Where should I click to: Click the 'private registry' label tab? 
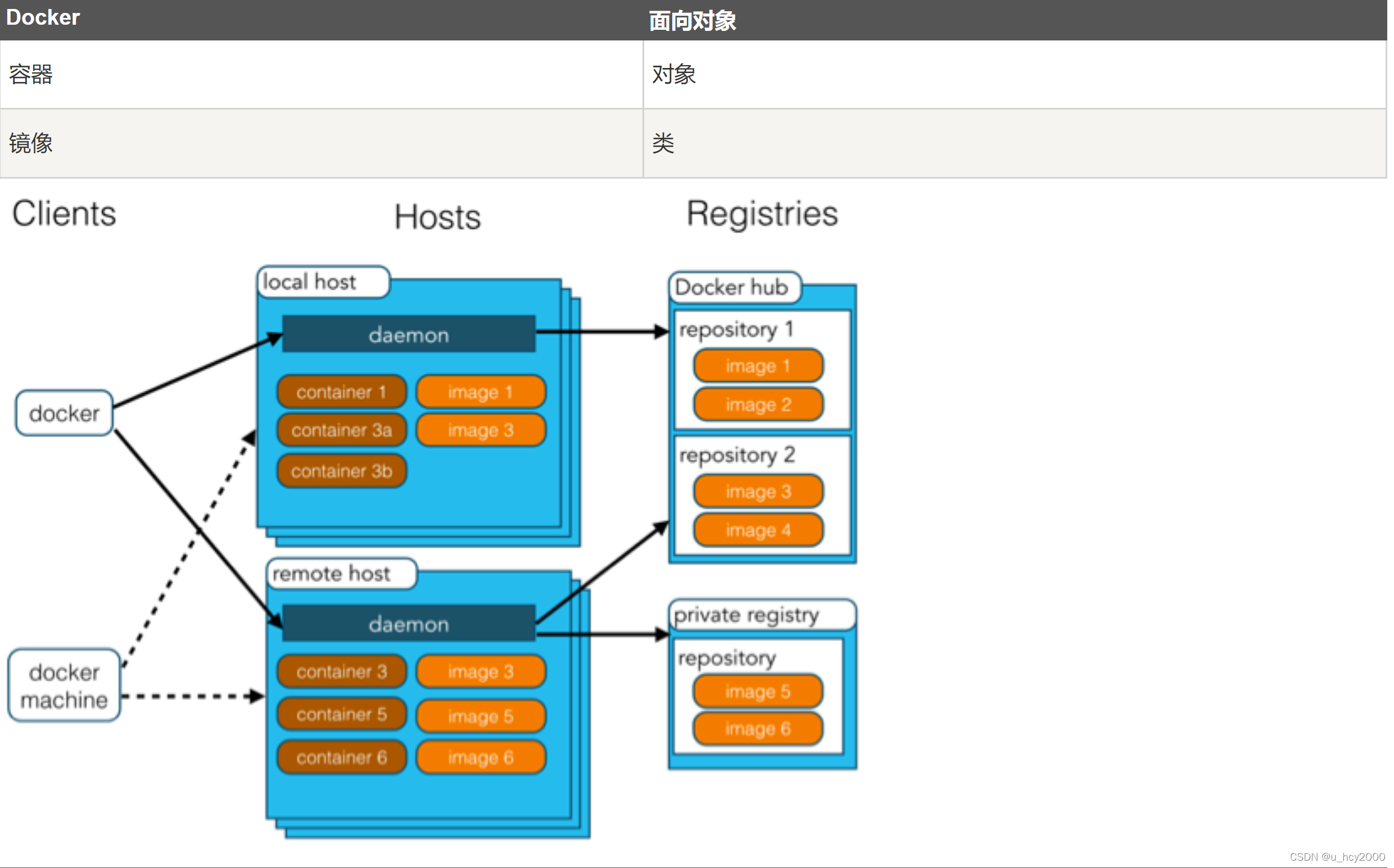coord(763,615)
